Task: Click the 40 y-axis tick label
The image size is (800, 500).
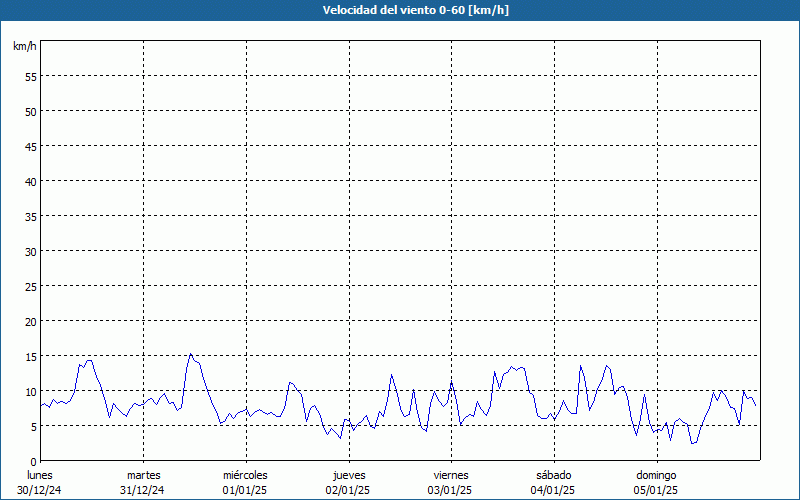Action: pyautogui.click(x=30, y=181)
